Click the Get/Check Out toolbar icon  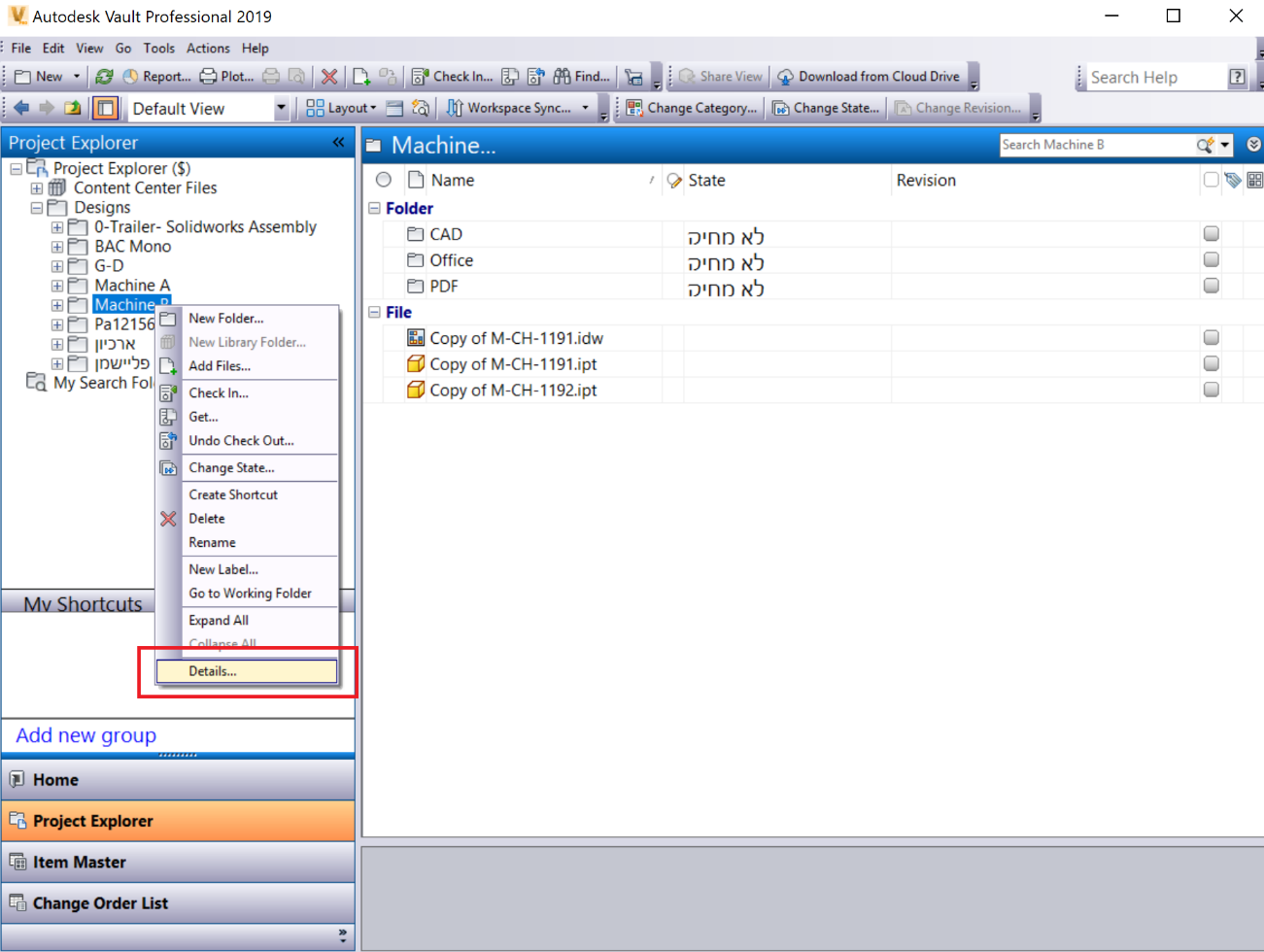(510, 76)
